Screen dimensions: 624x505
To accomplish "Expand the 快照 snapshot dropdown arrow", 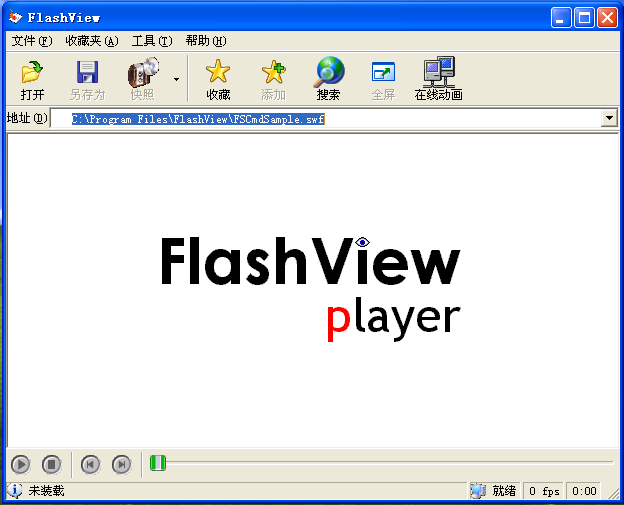I will pyautogui.click(x=176, y=79).
